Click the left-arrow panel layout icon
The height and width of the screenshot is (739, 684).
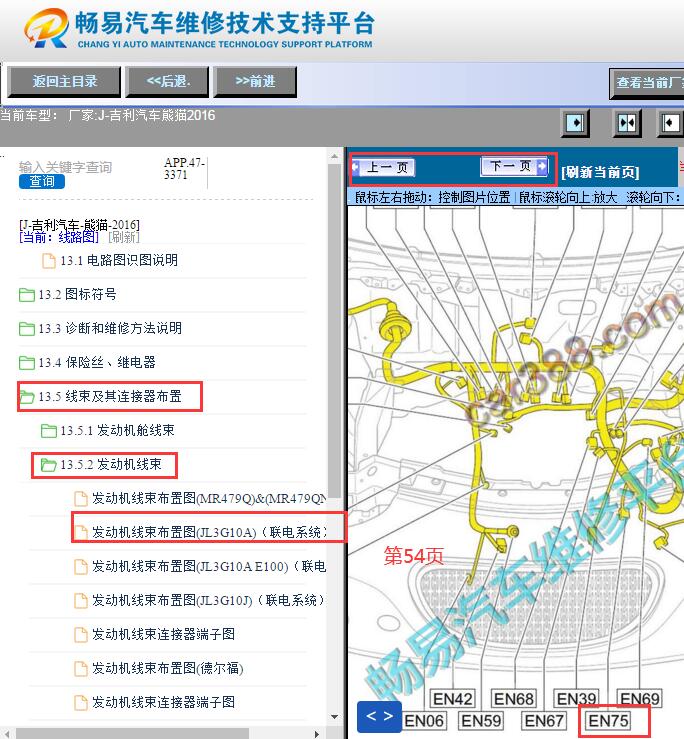tap(670, 123)
